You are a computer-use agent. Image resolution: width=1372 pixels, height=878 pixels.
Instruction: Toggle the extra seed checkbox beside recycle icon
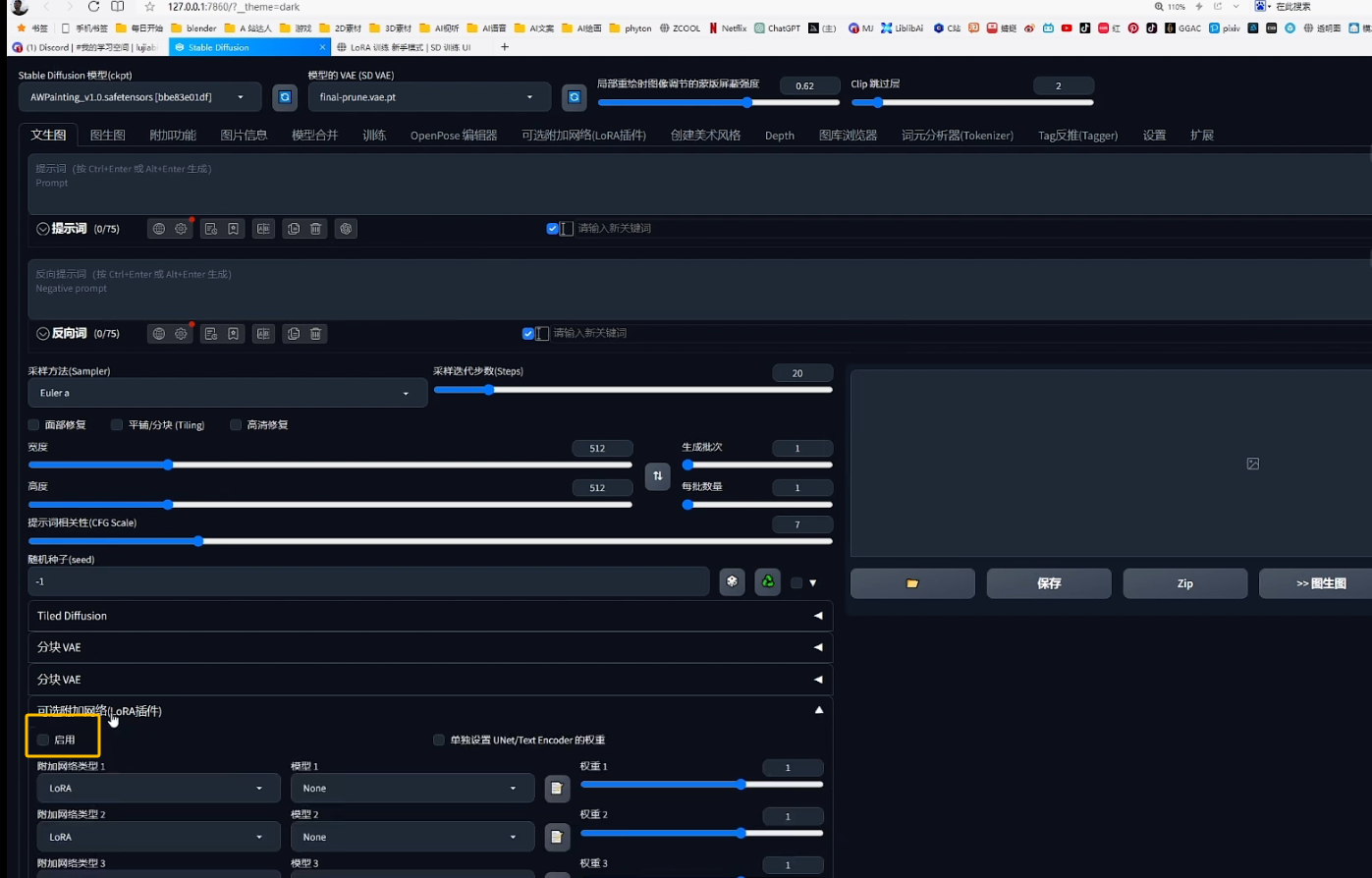pyautogui.click(x=796, y=582)
